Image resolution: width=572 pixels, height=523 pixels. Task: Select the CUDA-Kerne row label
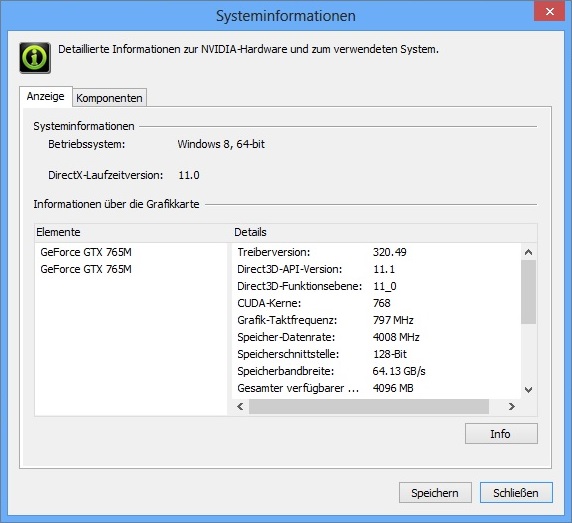tap(269, 303)
